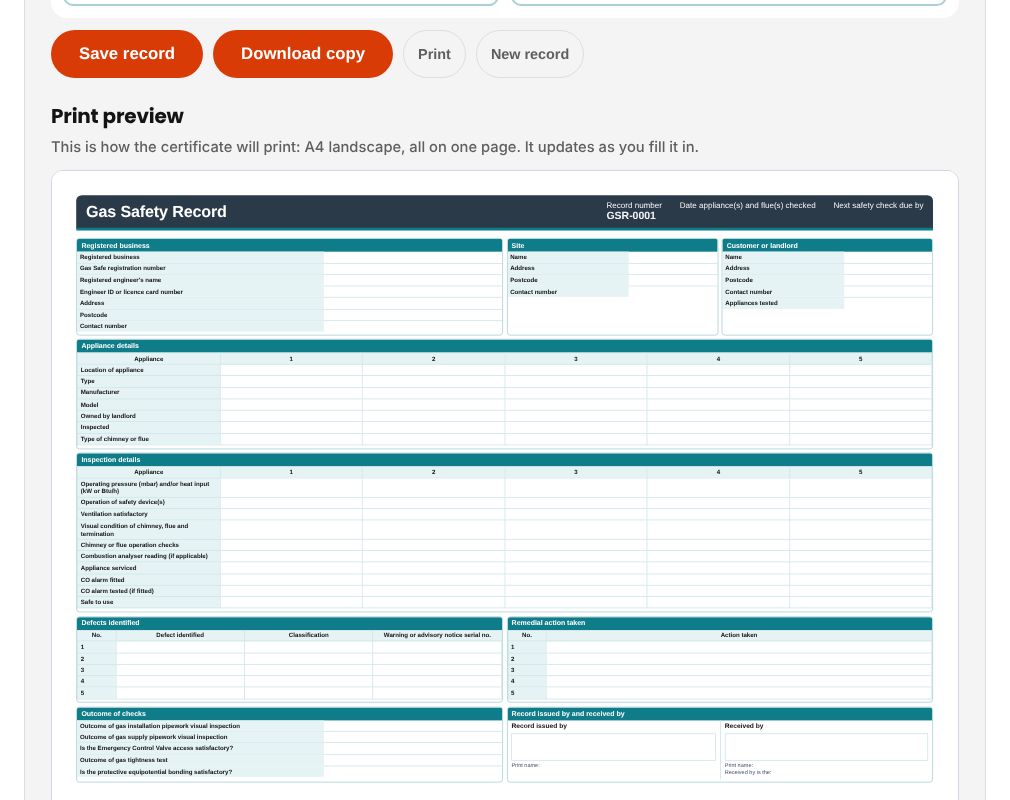This screenshot has width=1010, height=800.
Task: Click the Print preview heading
Action: [x=117, y=116]
